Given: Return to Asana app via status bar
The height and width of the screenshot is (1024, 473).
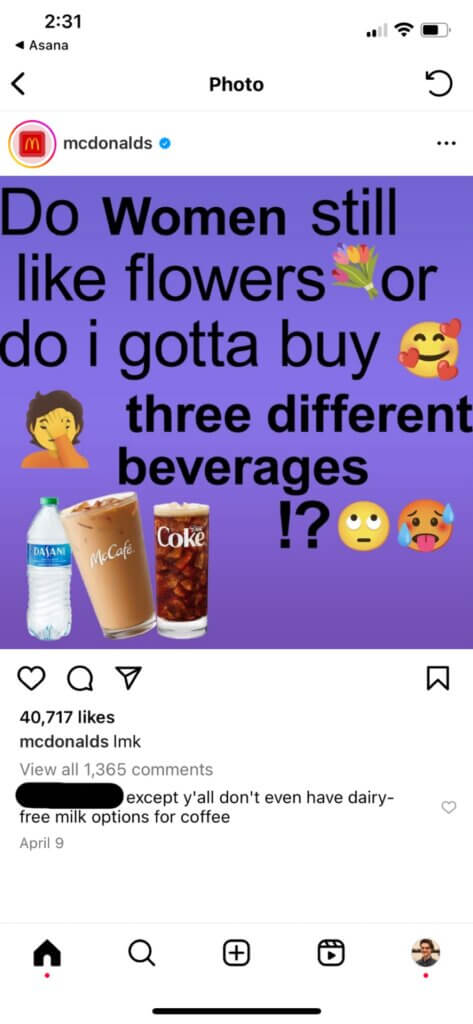Looking at the screenshot, I should (42, 45).
